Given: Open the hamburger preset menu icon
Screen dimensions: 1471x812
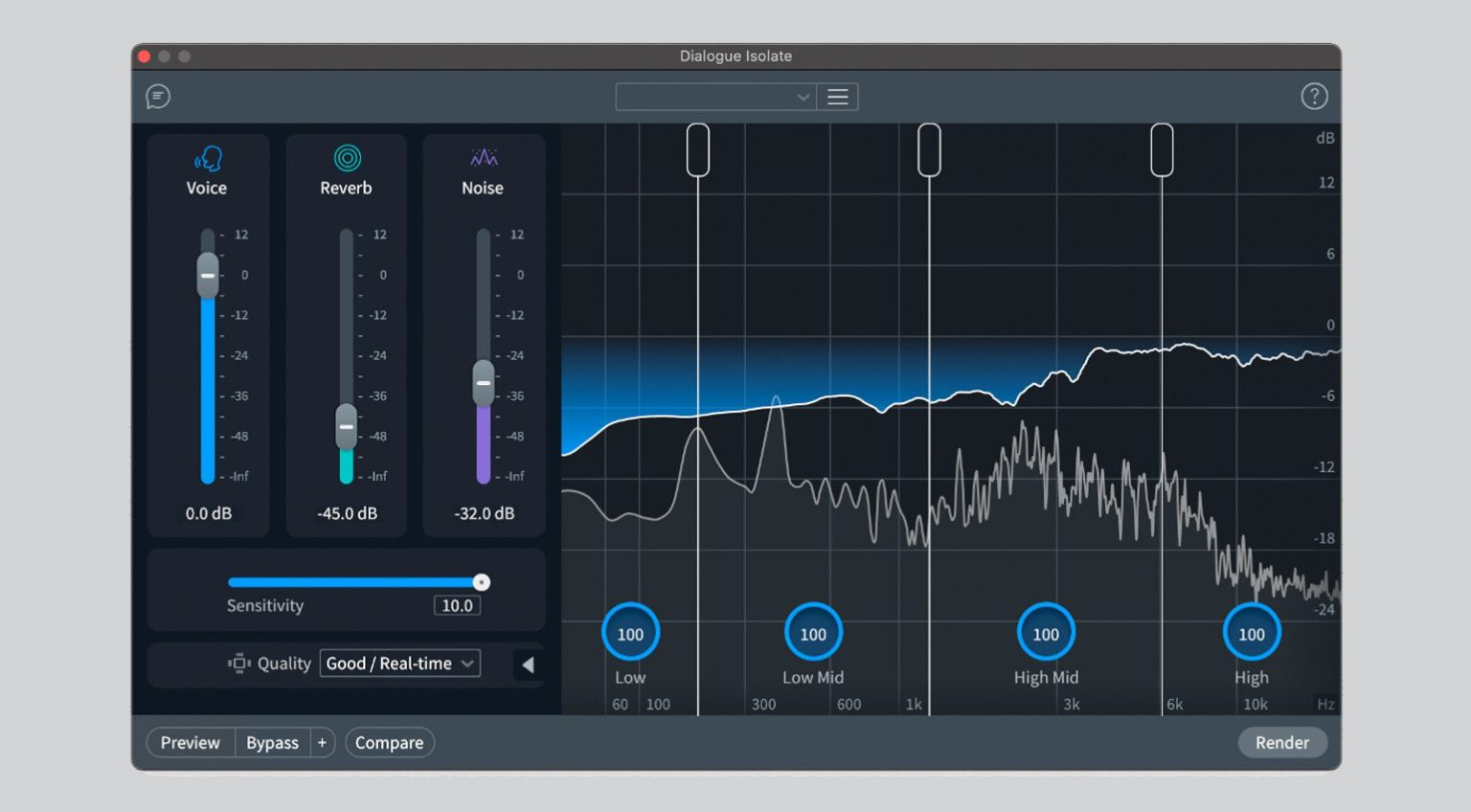Looking at the screenshot, I should [837, 96].
